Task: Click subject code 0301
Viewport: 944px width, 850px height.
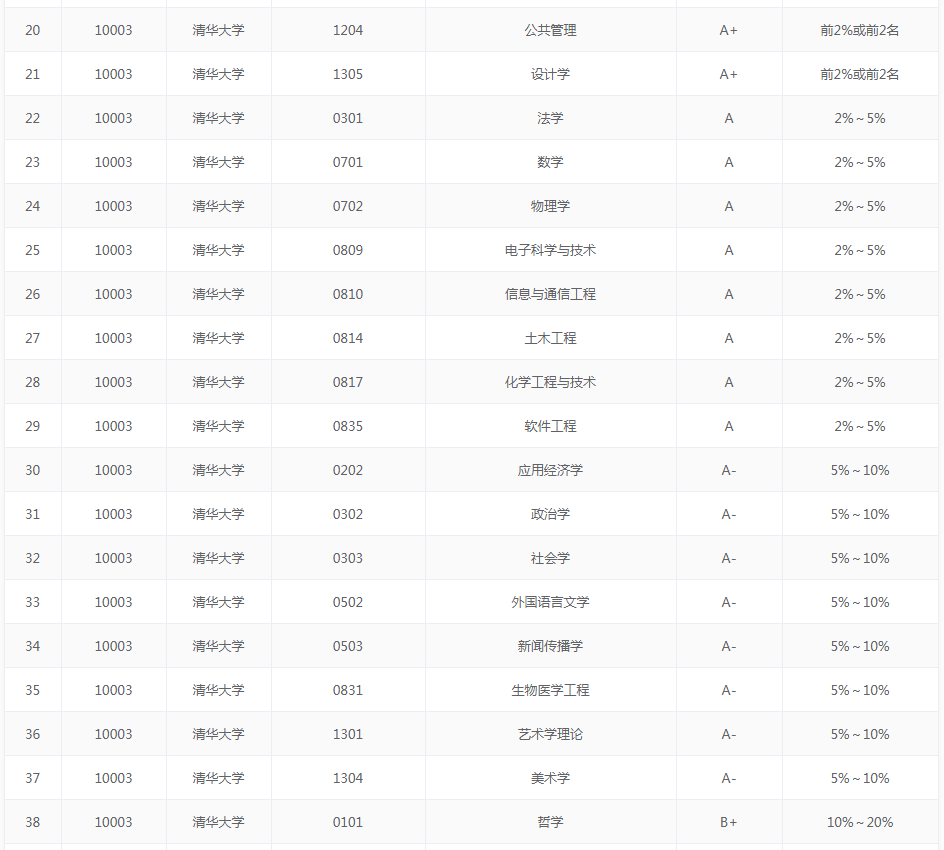Action: (x=348, y=118)
